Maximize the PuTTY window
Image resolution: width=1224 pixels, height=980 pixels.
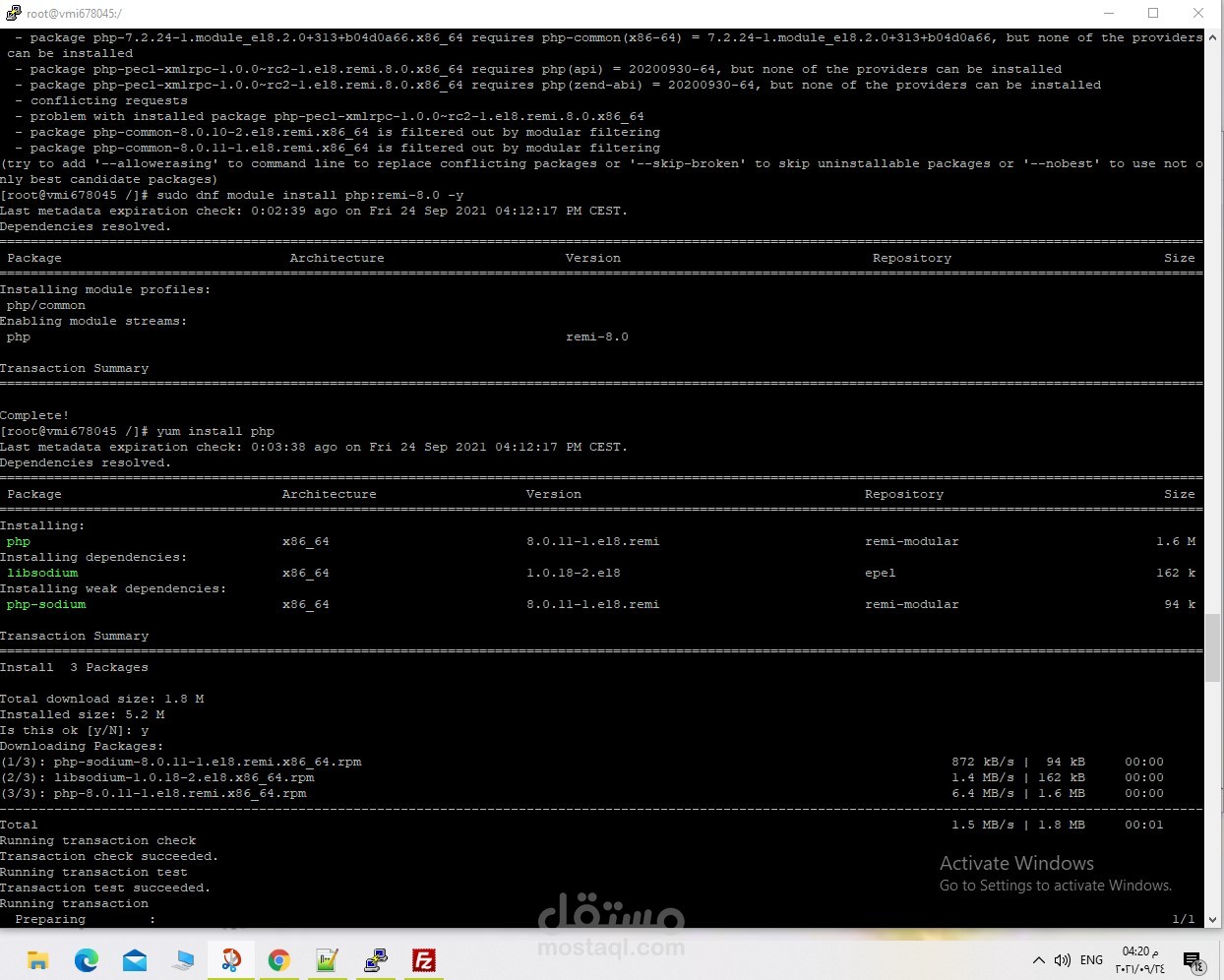(1153, 13)
